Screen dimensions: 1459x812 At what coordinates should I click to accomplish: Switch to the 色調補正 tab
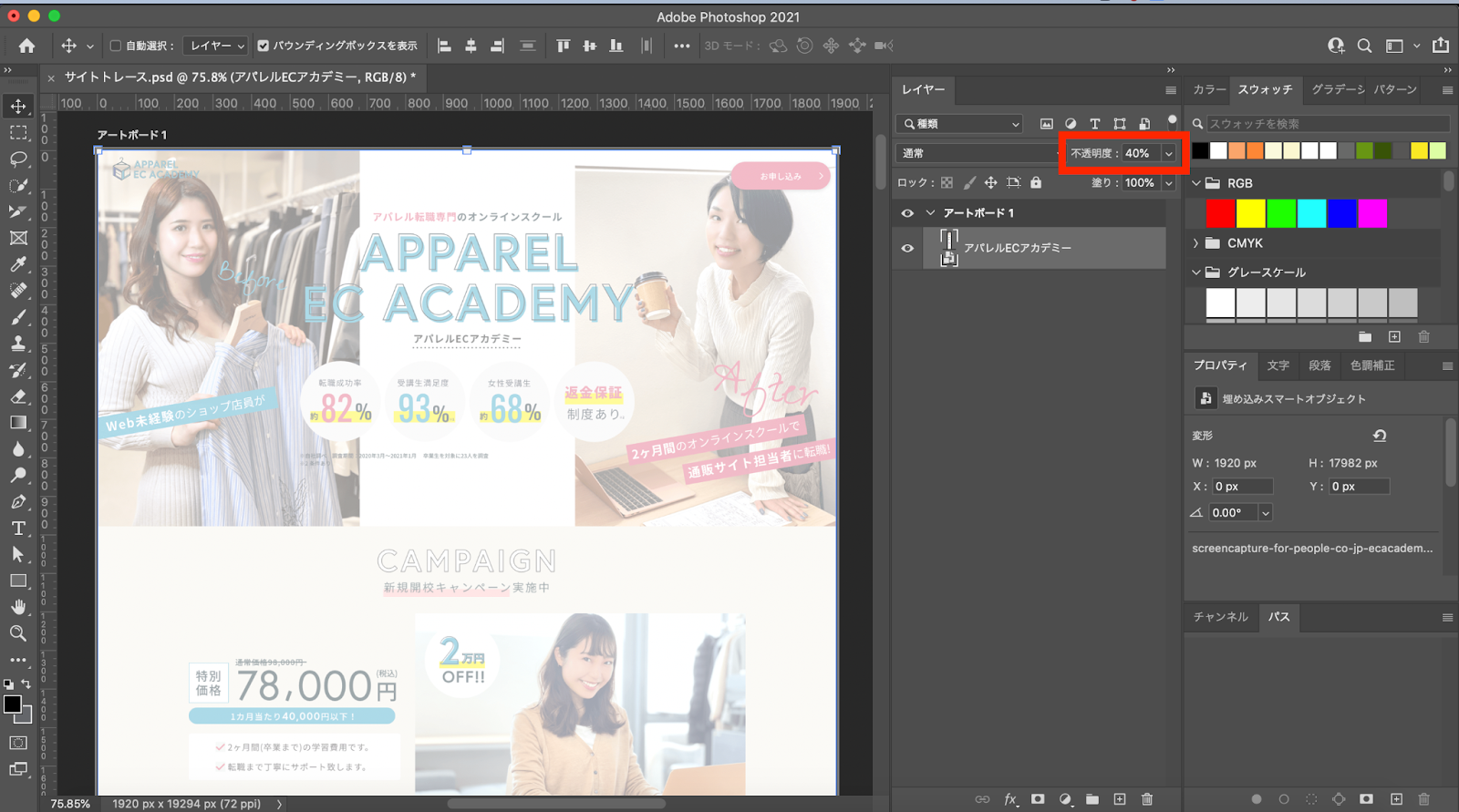(x=1372, y=365)
